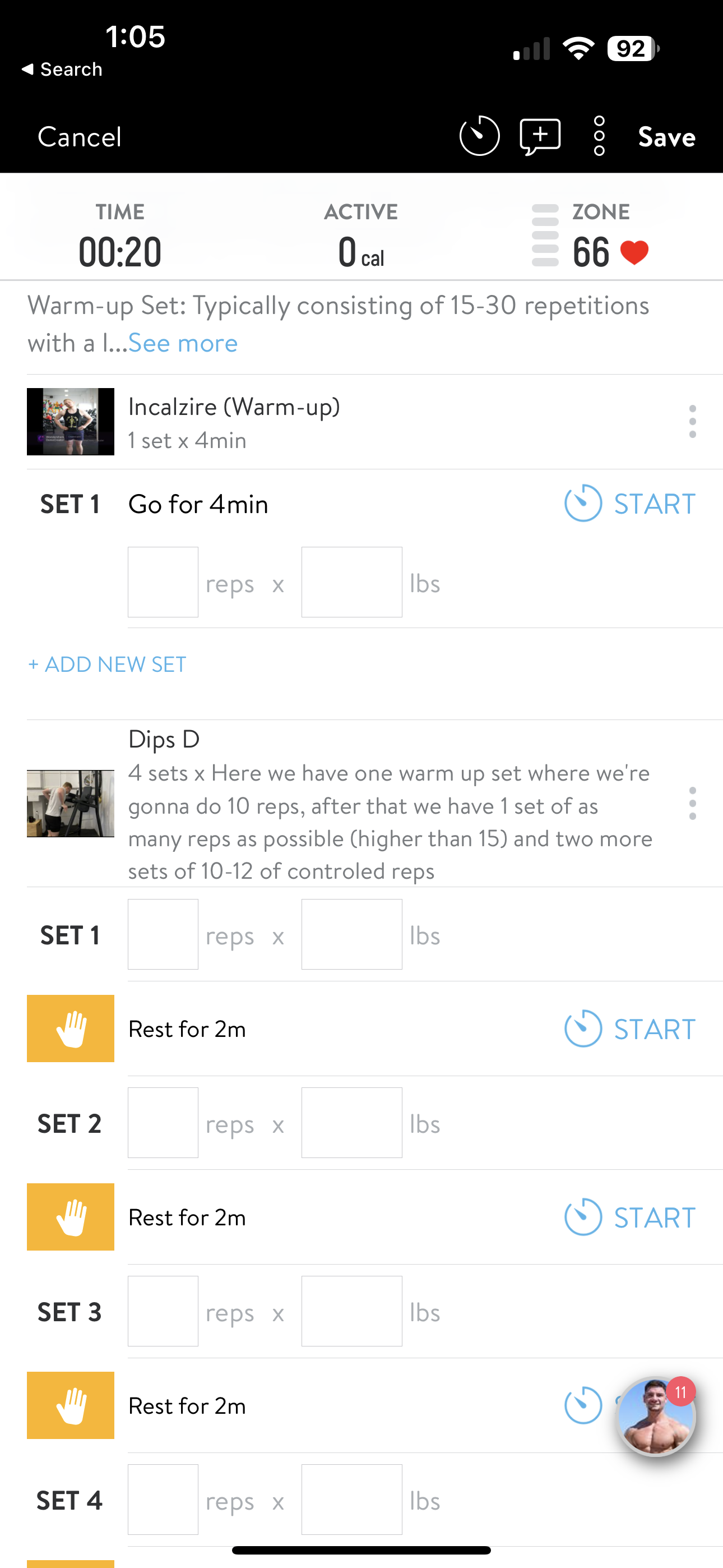
Task: Open Incalzire (Warm-up) exercise video thumbnail
Action: [x=71, y=421]
